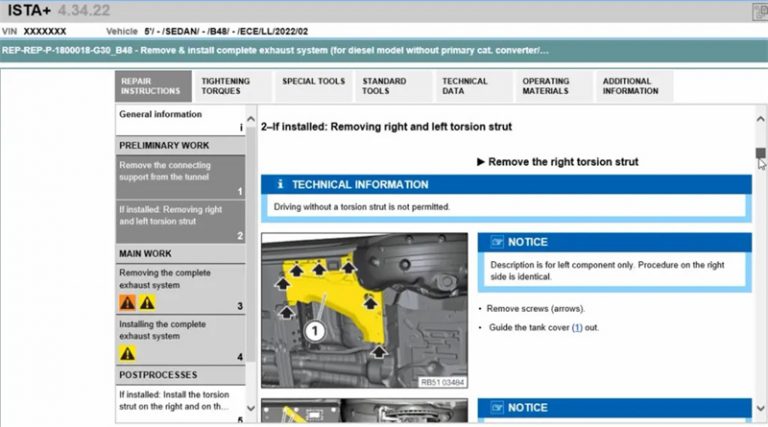This screenshot has width=768, height=427.
Task: Open the Technical Data tab
Action: [465, 86]
